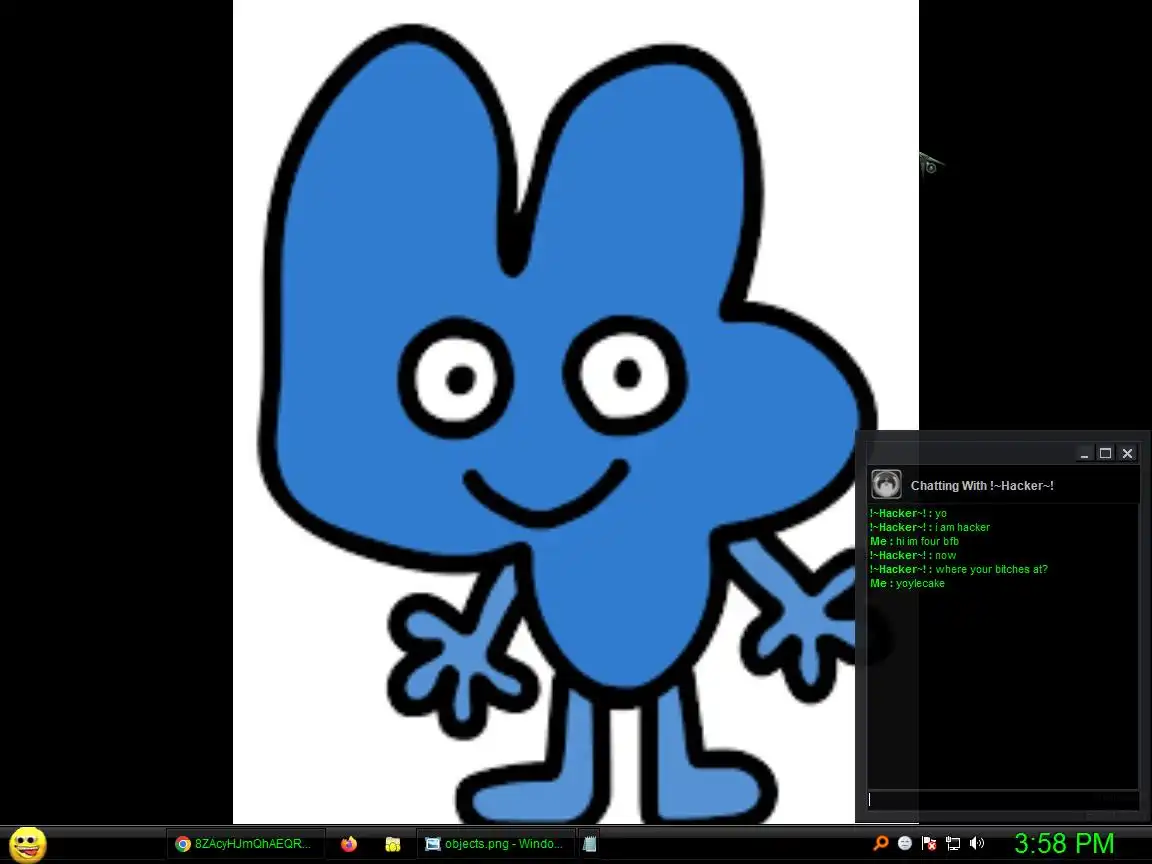Open the volume speaker tray icon
The image size is (1152, 864).
click(x=976, y=843)
